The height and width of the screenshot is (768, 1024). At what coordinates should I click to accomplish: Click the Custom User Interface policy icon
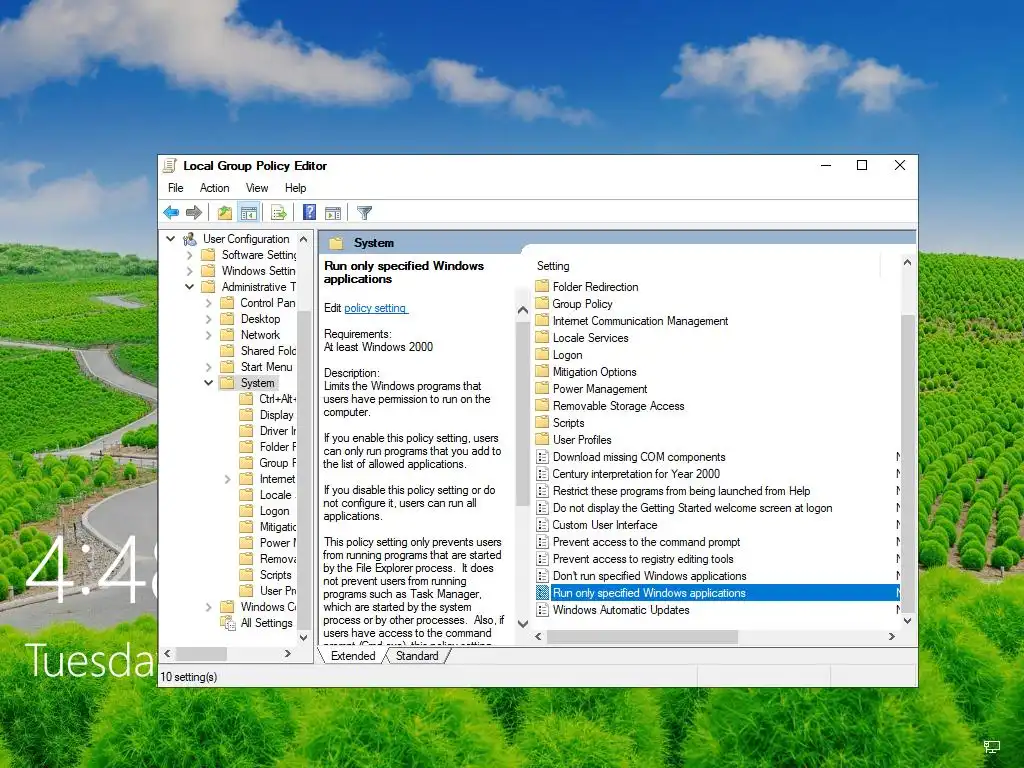click(542, 524)
